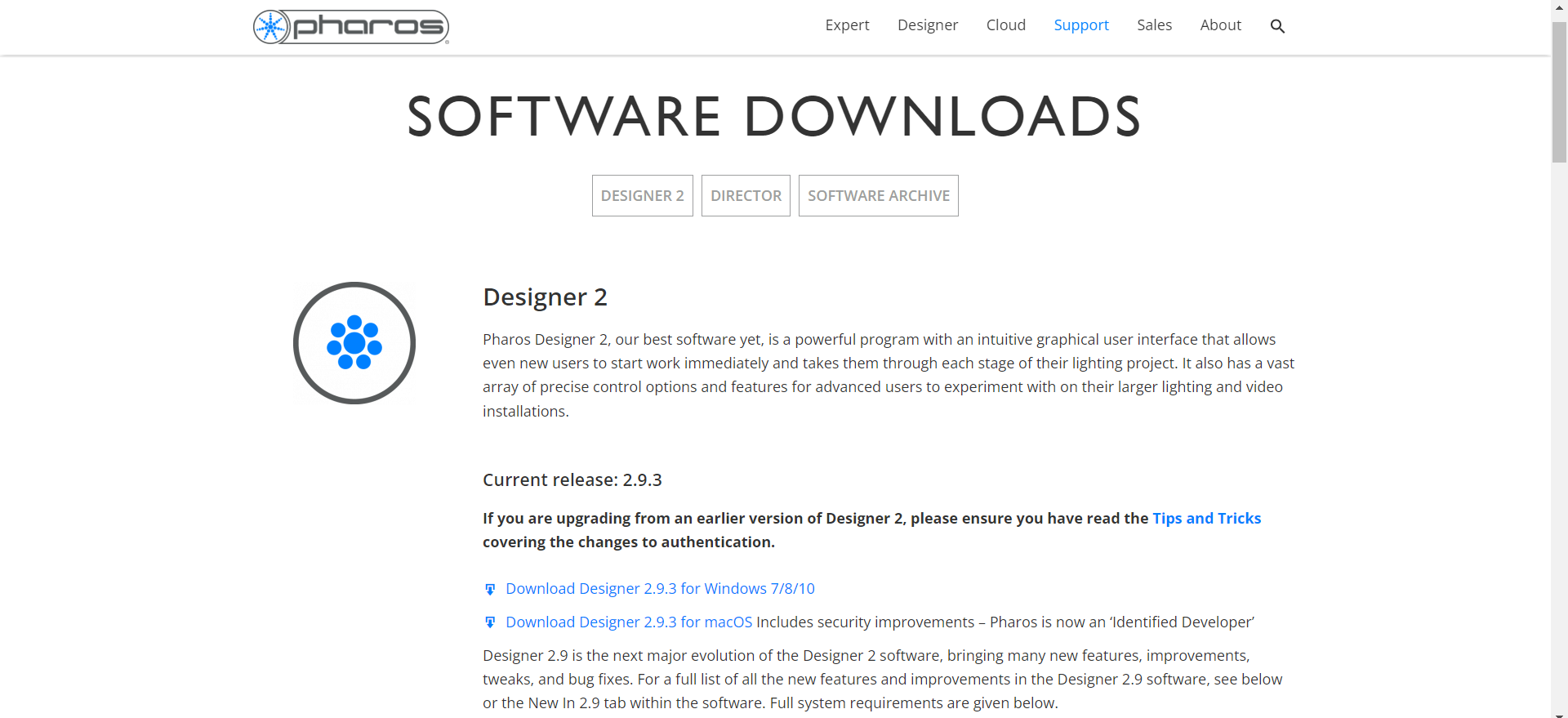
Task: Click the page's vertical scrollbar thumb
Action: pos(1559,90)
